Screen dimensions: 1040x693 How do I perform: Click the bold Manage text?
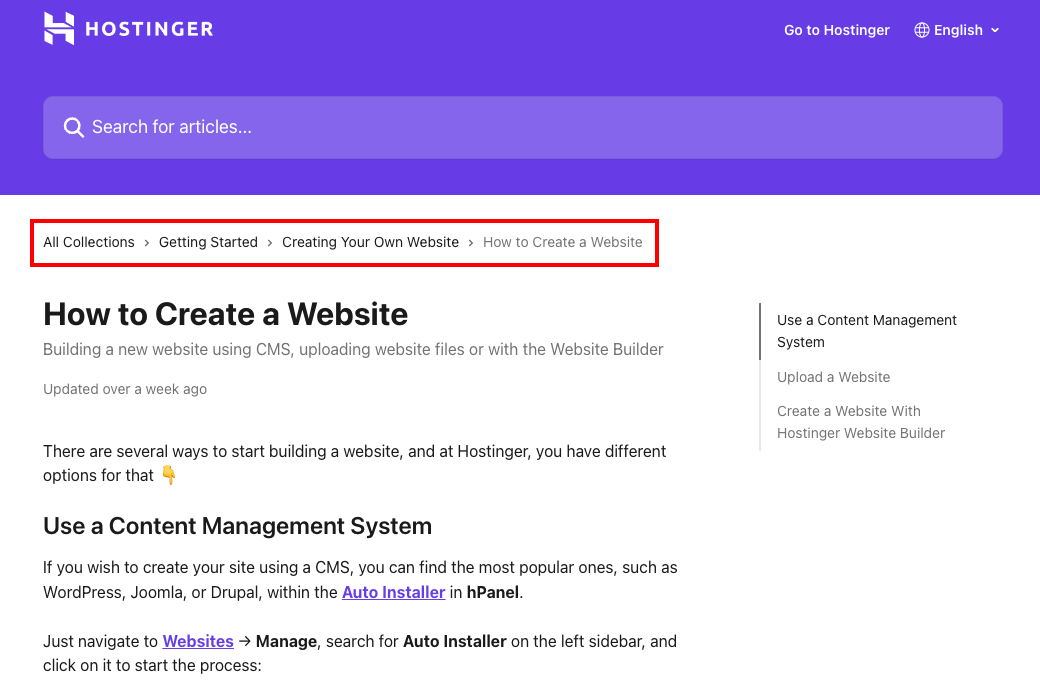click(x=287, y=641)
